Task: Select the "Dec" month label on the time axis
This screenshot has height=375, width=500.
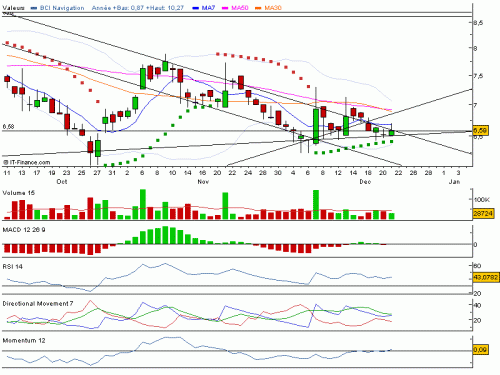Action: [365, 182]
